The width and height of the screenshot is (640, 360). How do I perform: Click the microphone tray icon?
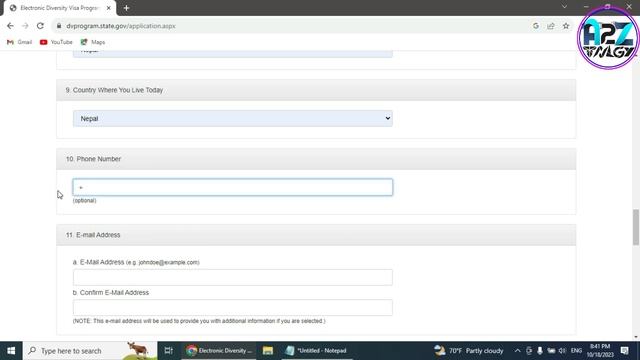tap(540, 351)
